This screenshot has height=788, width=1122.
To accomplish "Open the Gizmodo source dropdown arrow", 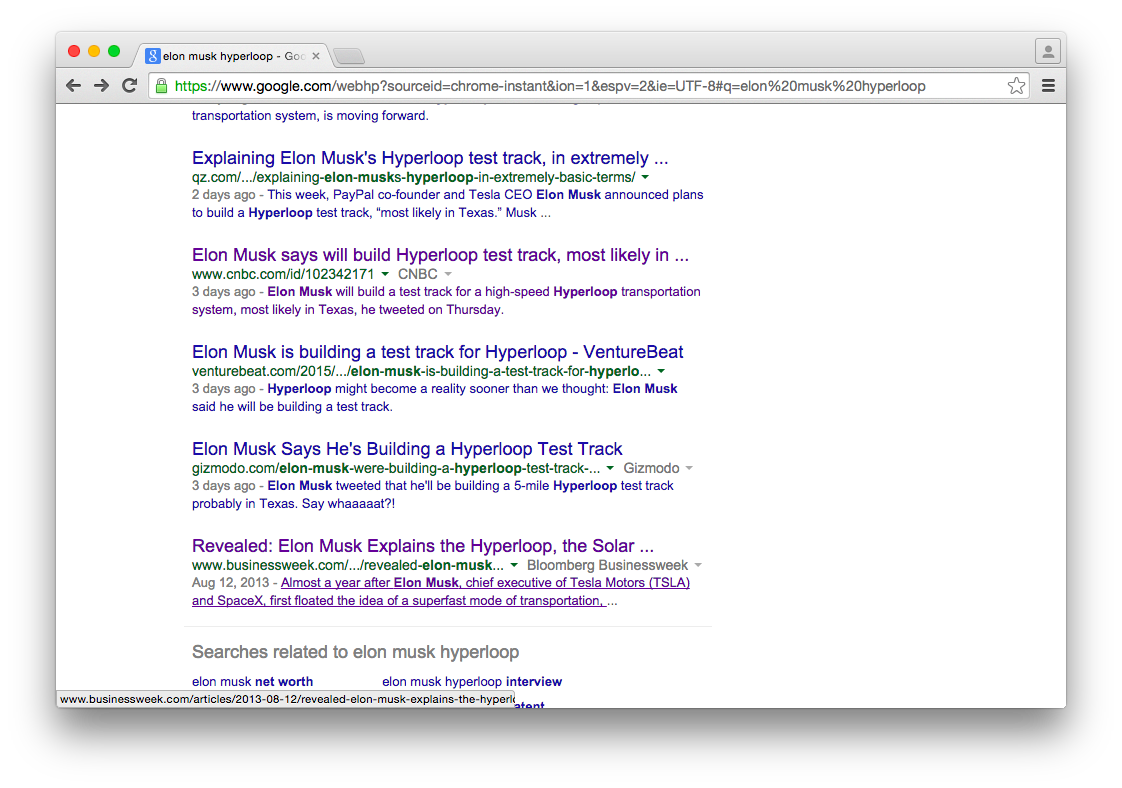I will point(689,468).
